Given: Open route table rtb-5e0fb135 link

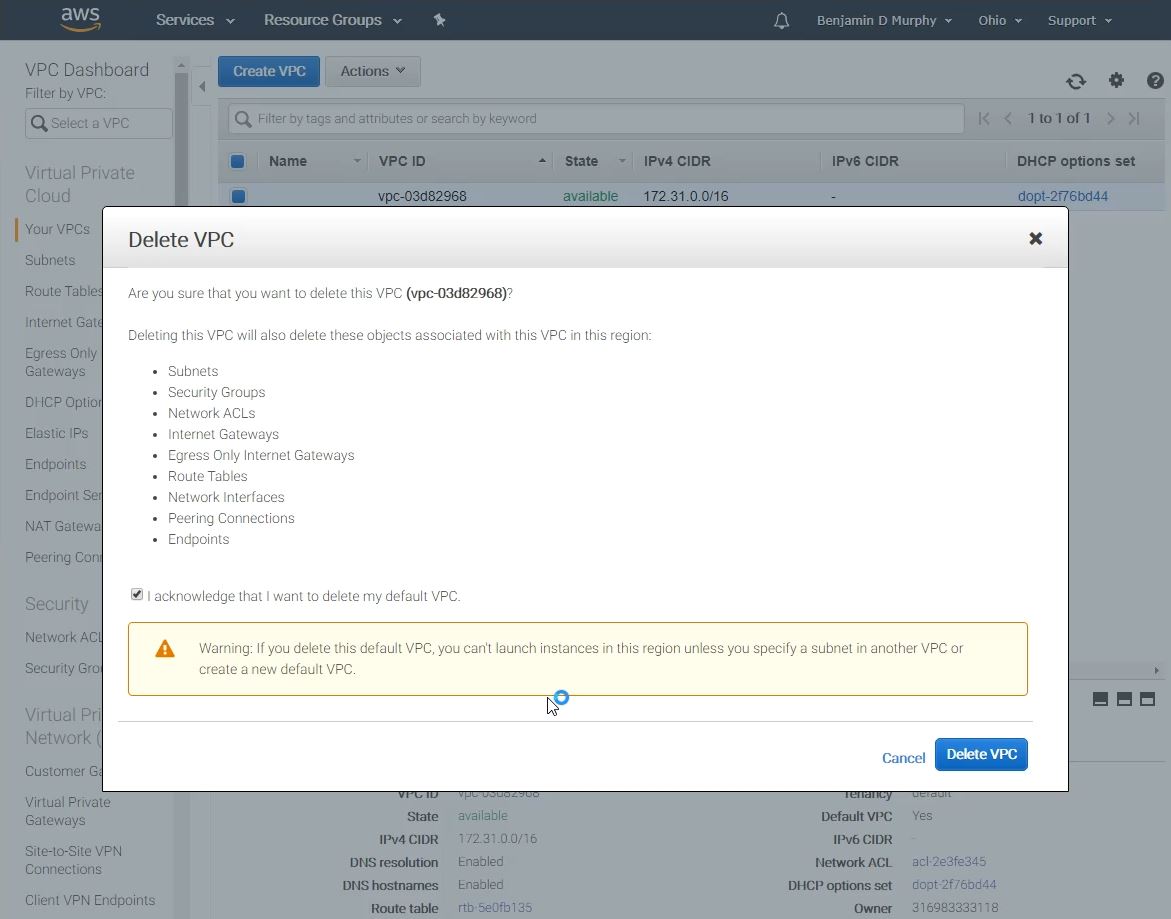Looking at the screenshot, I should (x=495, y=908).
